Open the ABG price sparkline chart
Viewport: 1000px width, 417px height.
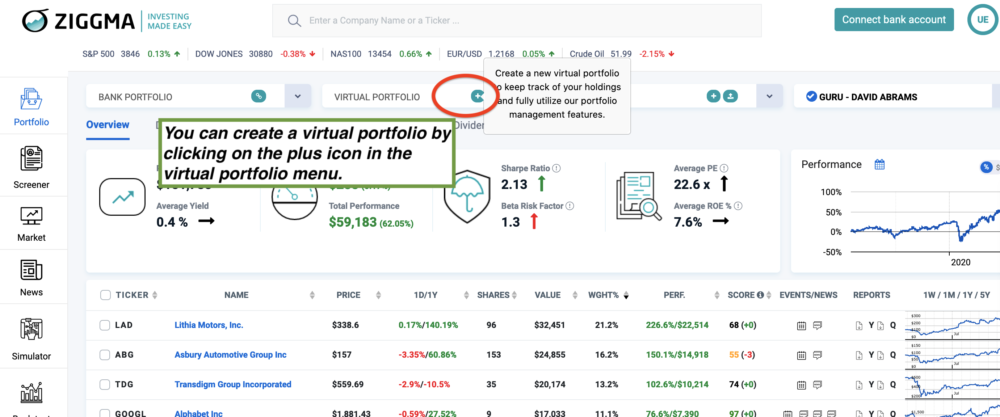coord(952,355)
